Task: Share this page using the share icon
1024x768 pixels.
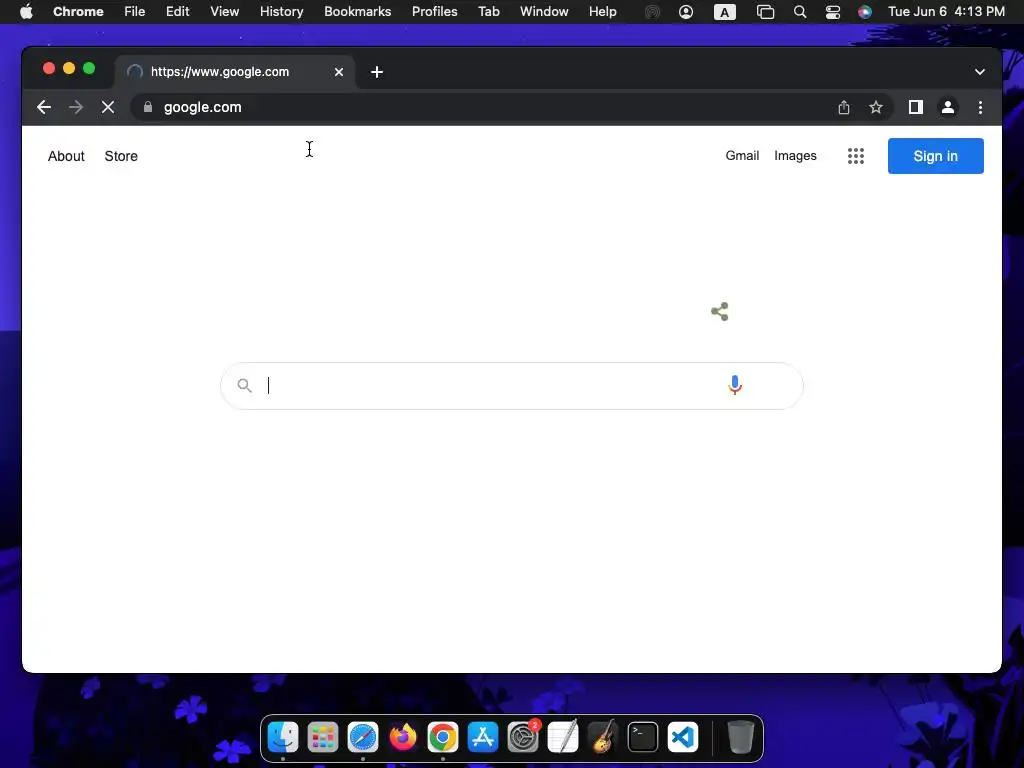Action: (x=844, y=107)
